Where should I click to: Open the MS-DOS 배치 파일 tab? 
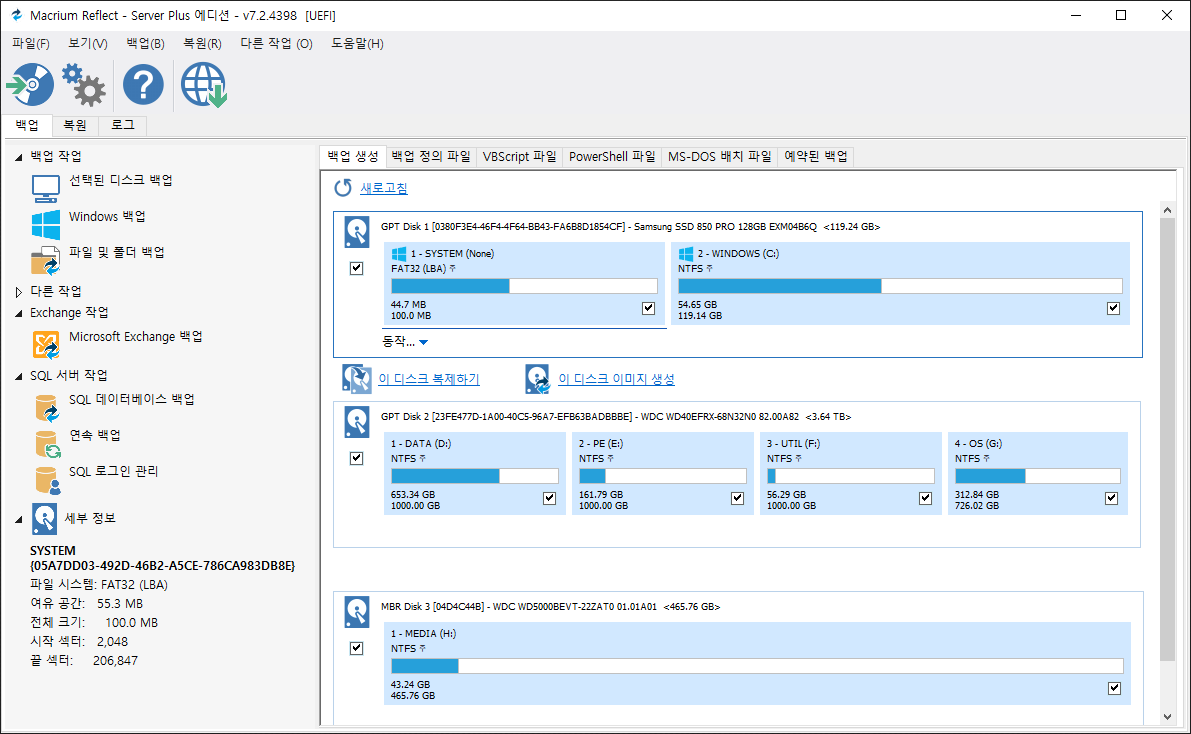click(719, 157)
